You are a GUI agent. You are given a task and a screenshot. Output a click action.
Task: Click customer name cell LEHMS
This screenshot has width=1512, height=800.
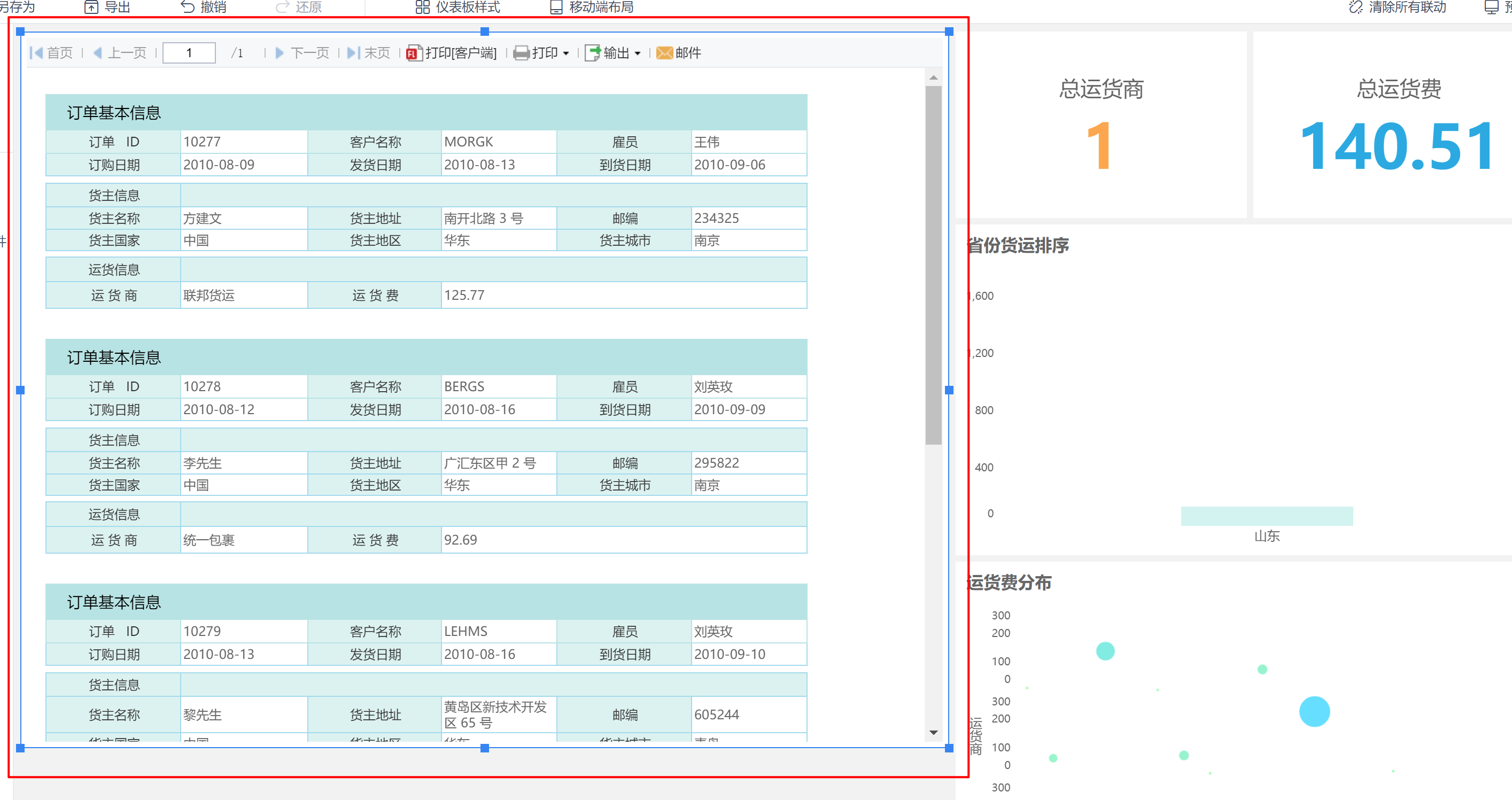[498, 632]
